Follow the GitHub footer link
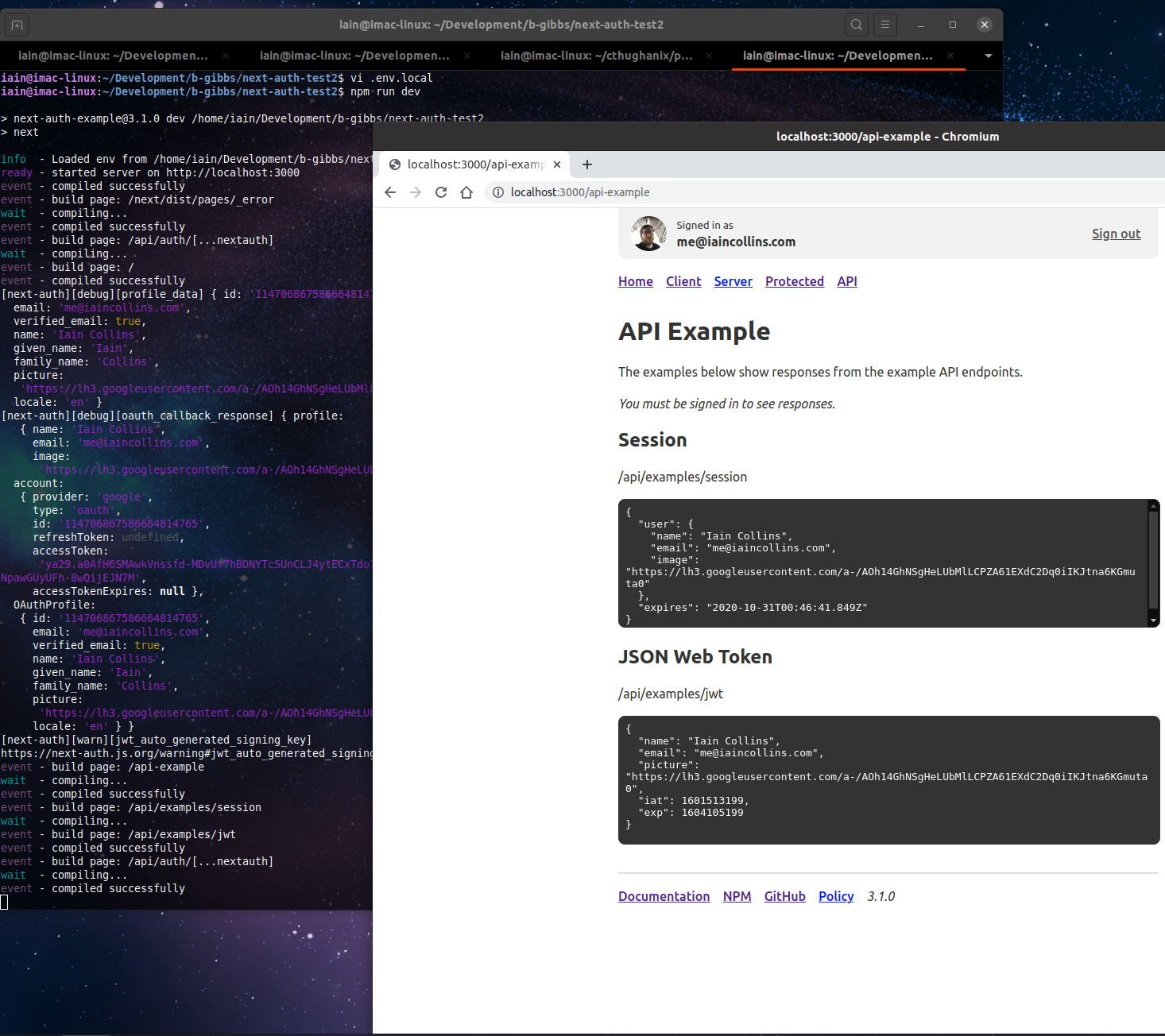Screen dimensions: 1165x1036 coord(784,896)
